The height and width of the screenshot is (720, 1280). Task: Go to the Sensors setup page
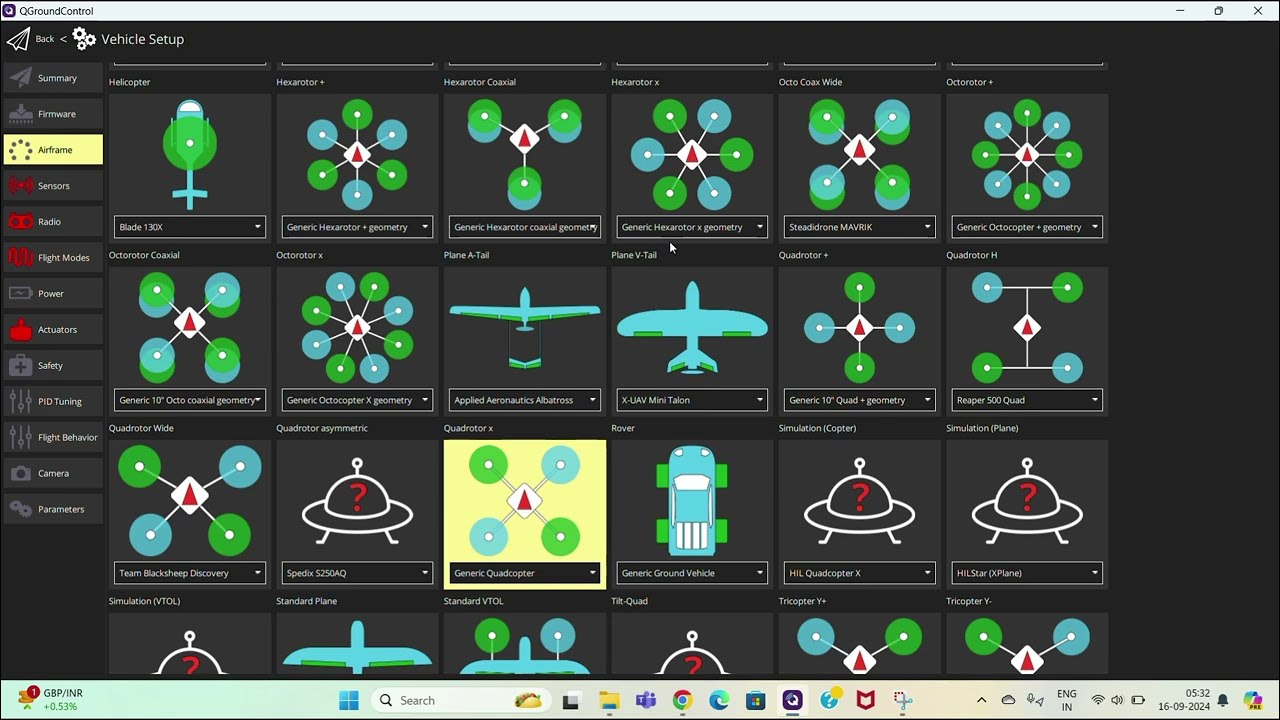point(53,186)
